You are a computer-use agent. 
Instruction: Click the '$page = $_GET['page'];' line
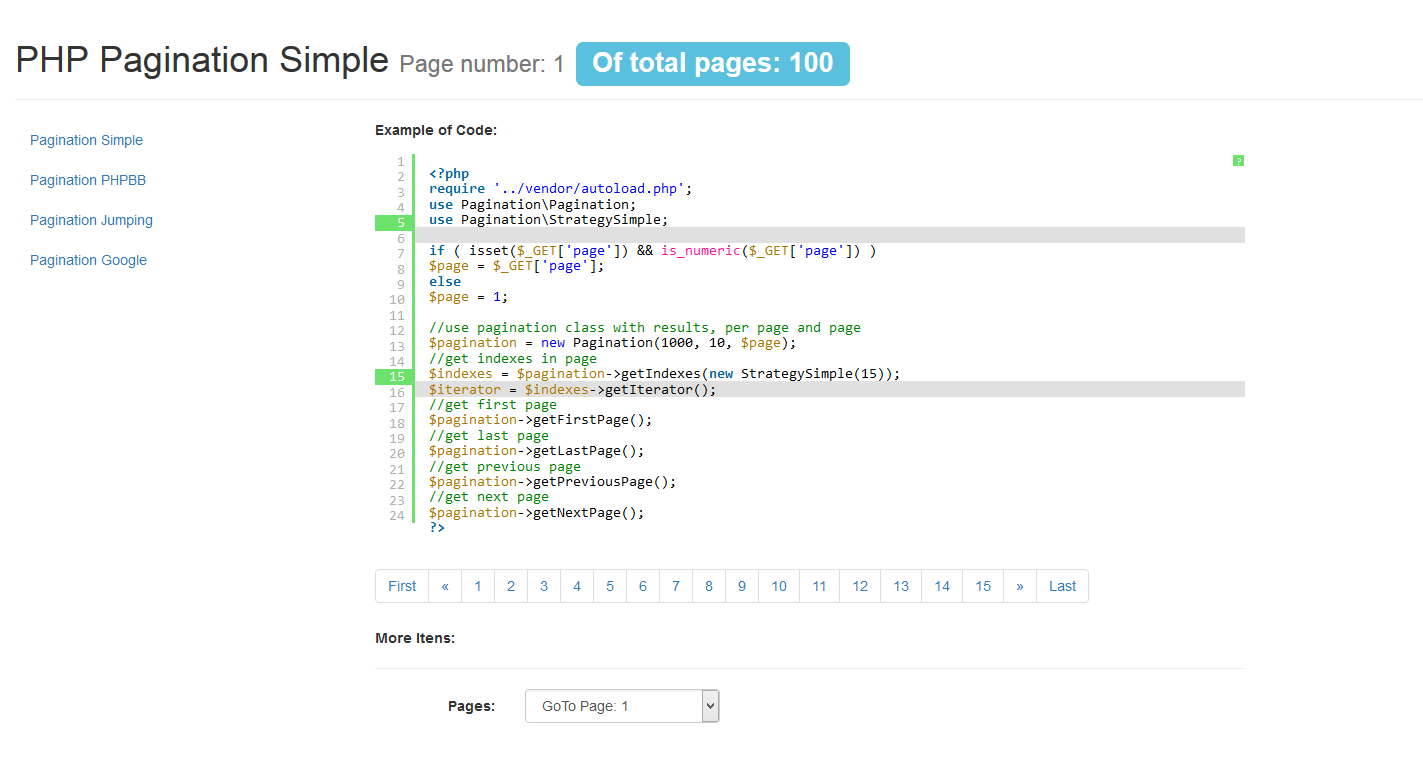click(x=517, y=266)
